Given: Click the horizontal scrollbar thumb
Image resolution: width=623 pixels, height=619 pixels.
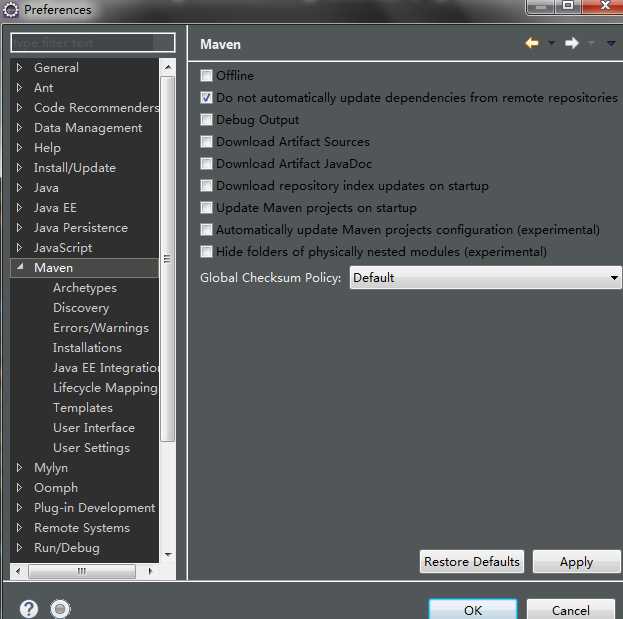Looking at the screenshot, I should pos(82,571).
